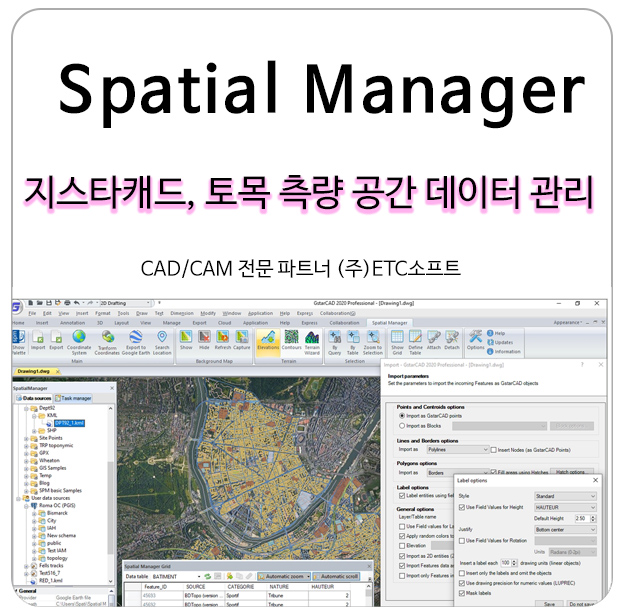The image size is (624, 615).
Task: Open the Dimension menu
Action: click(182, 313)
